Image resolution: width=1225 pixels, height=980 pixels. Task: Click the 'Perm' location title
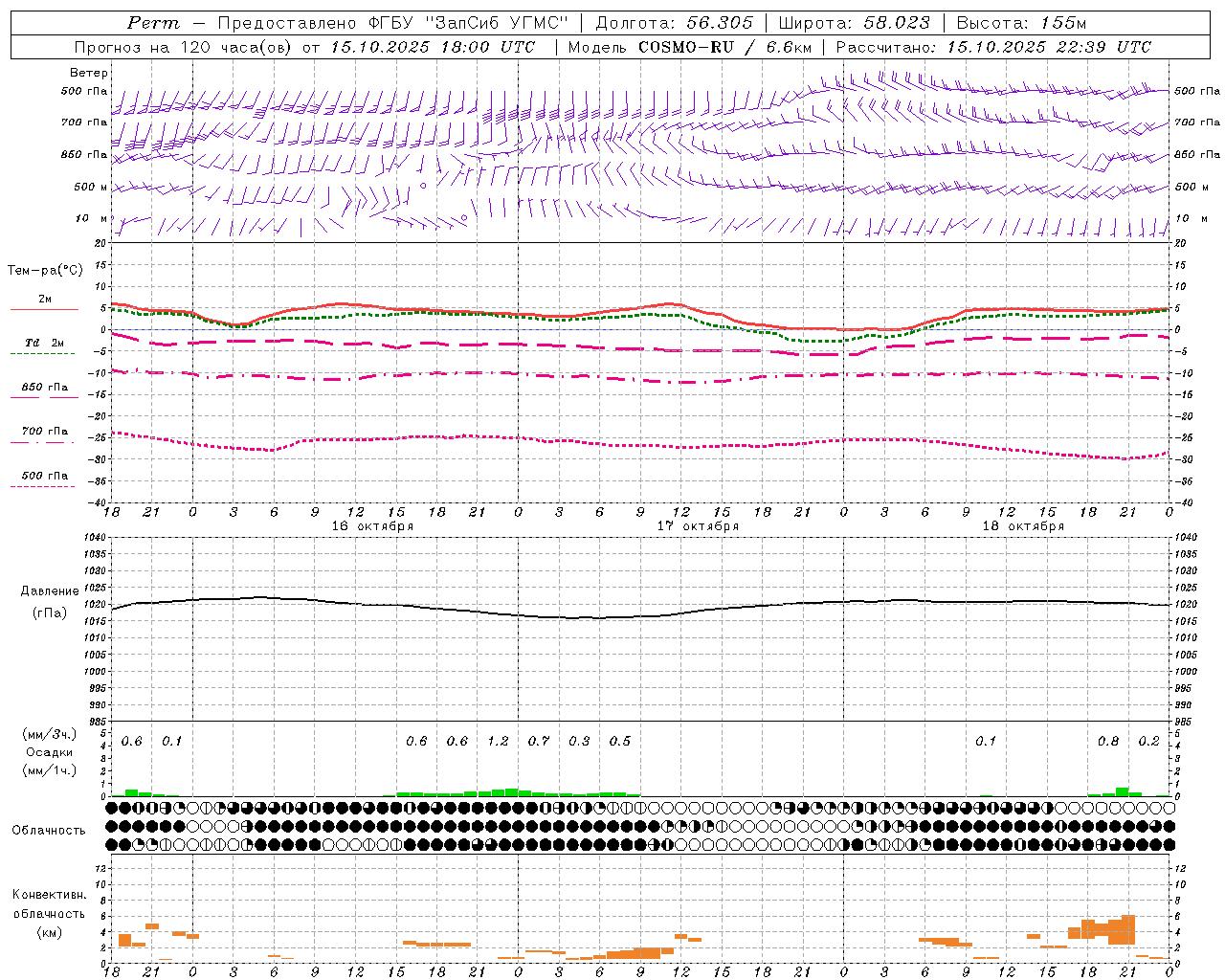153,23
